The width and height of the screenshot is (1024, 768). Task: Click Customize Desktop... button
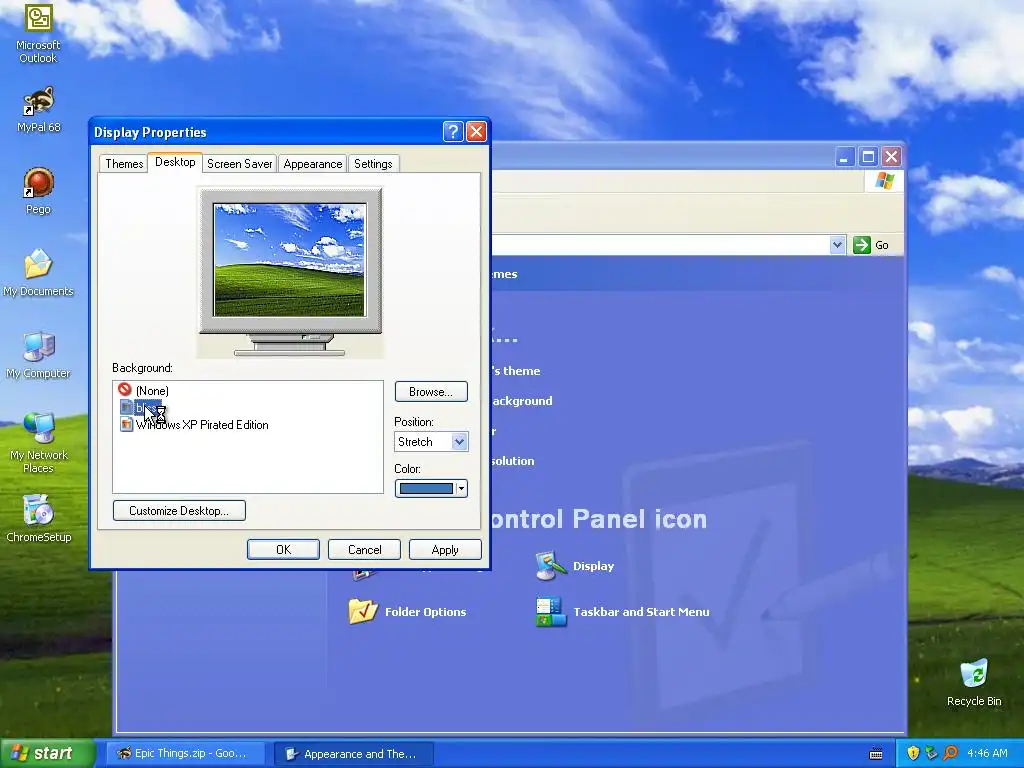pos(179,510)
